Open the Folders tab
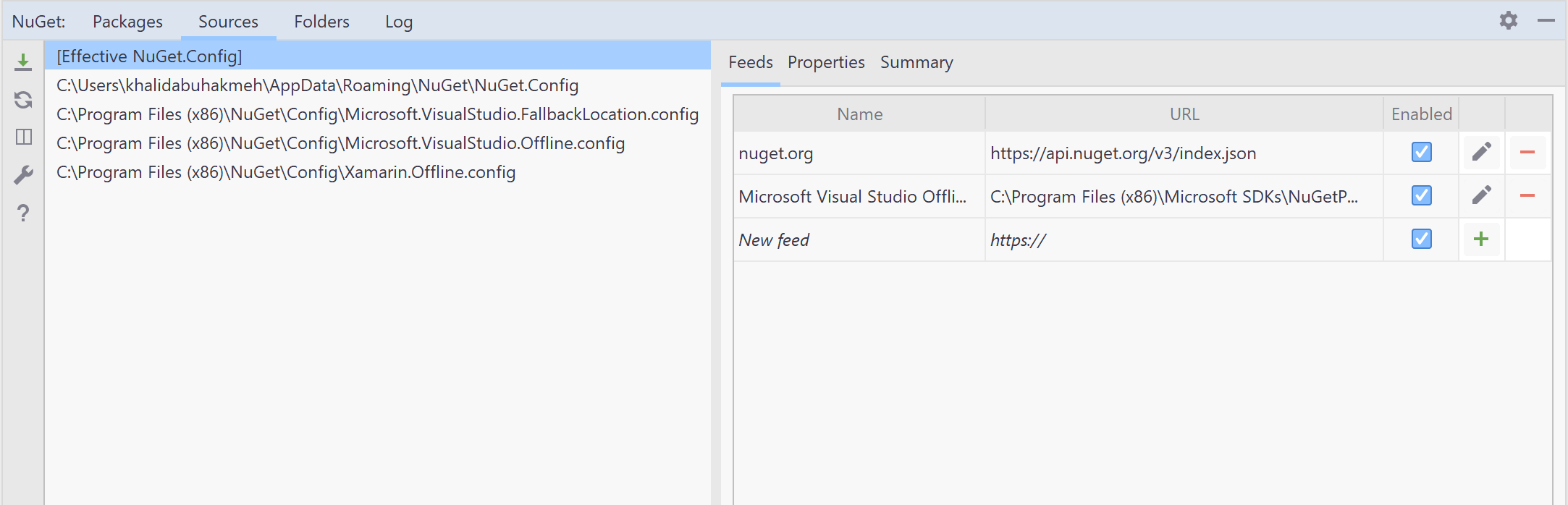The height and width of the screenshot is (505, 1568). (321, 22)
